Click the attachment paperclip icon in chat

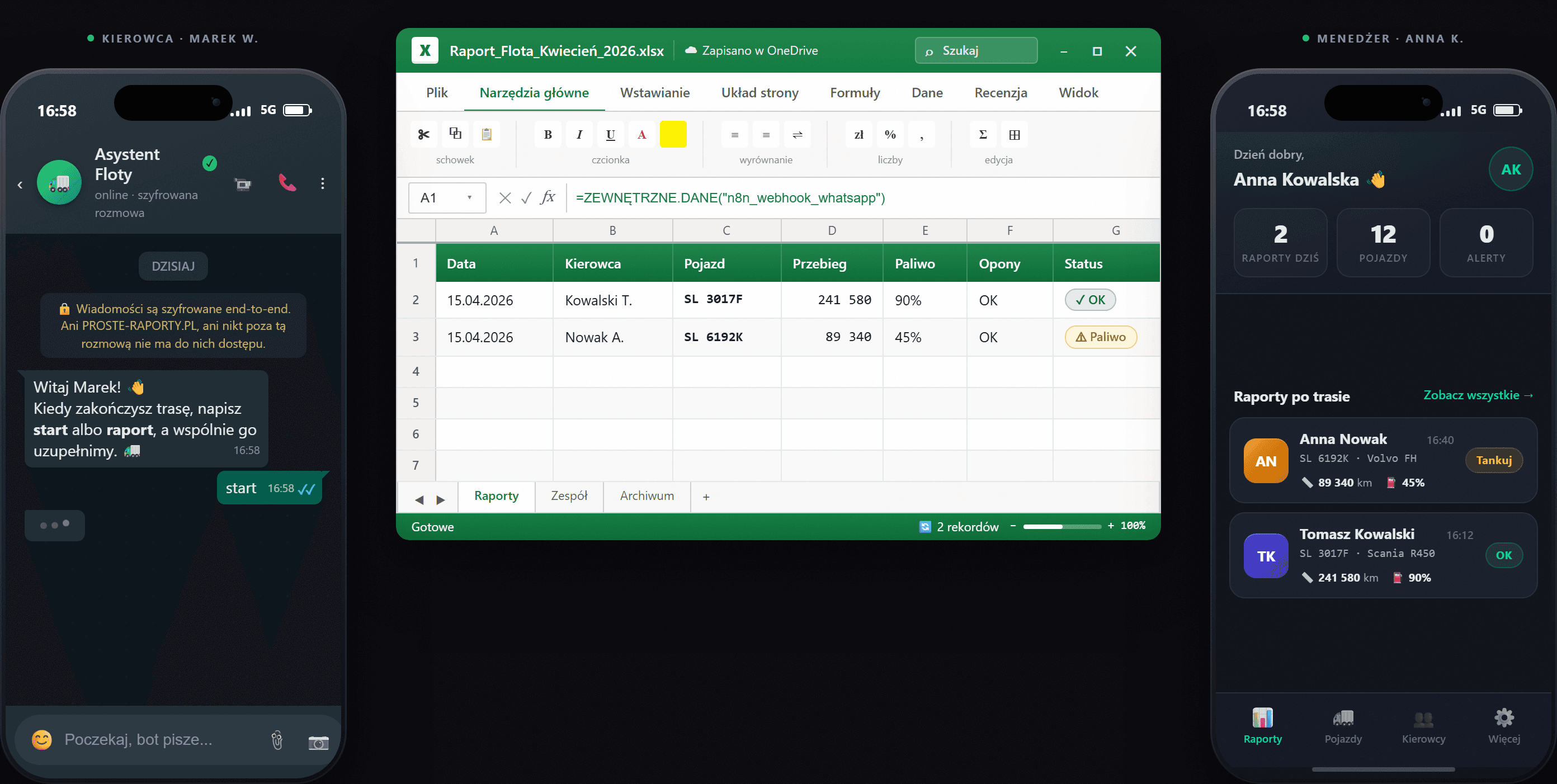tap(277, 740)
